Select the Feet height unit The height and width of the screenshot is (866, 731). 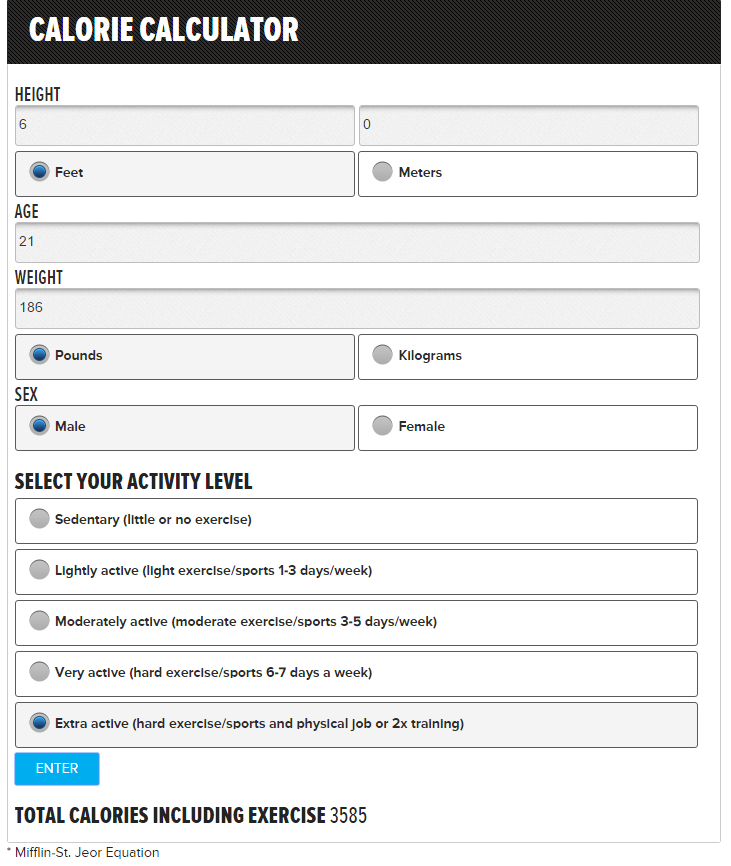click(184, 174)
